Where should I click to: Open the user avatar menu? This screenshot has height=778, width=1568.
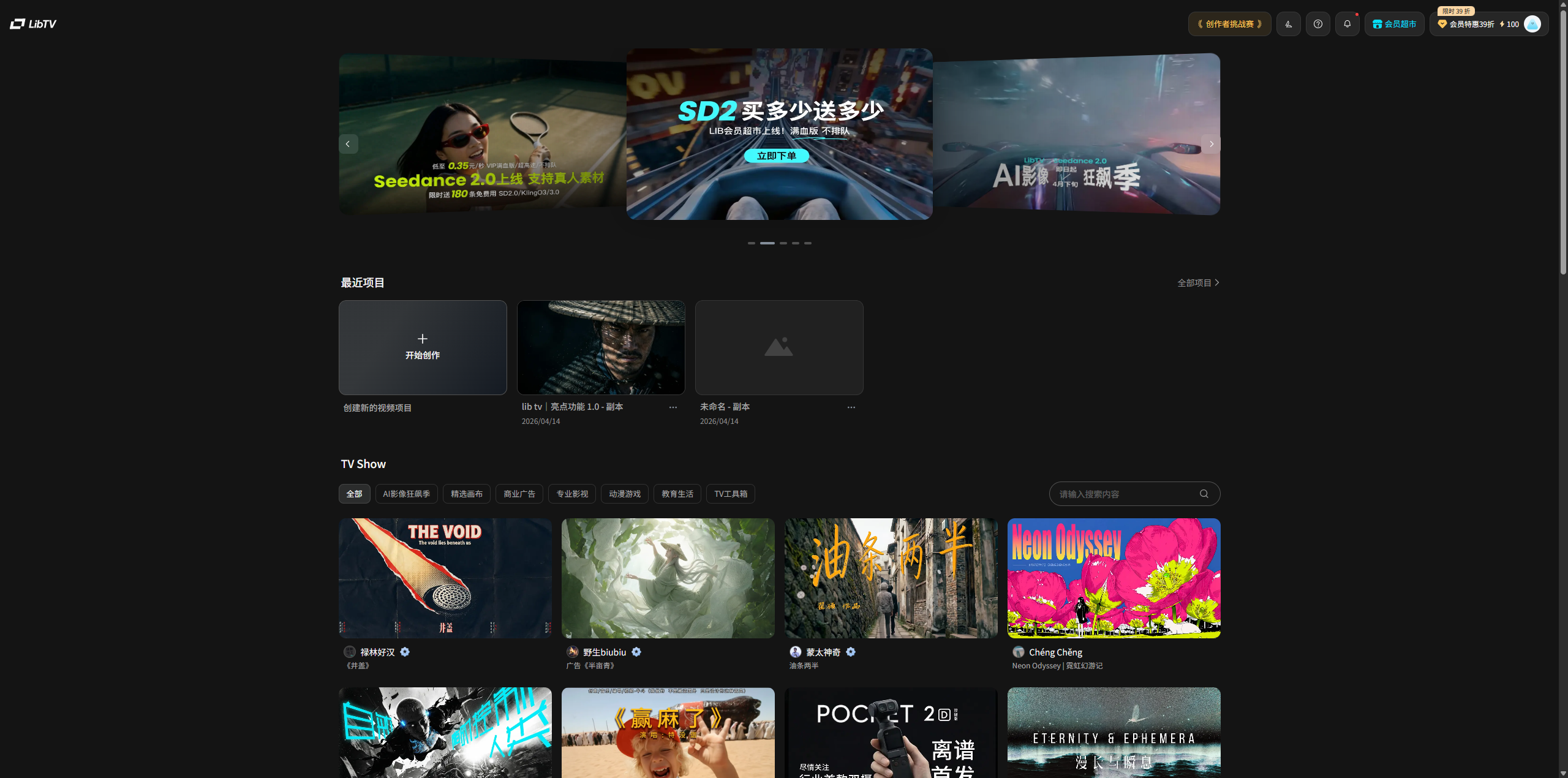click(x=1532, y=24)
